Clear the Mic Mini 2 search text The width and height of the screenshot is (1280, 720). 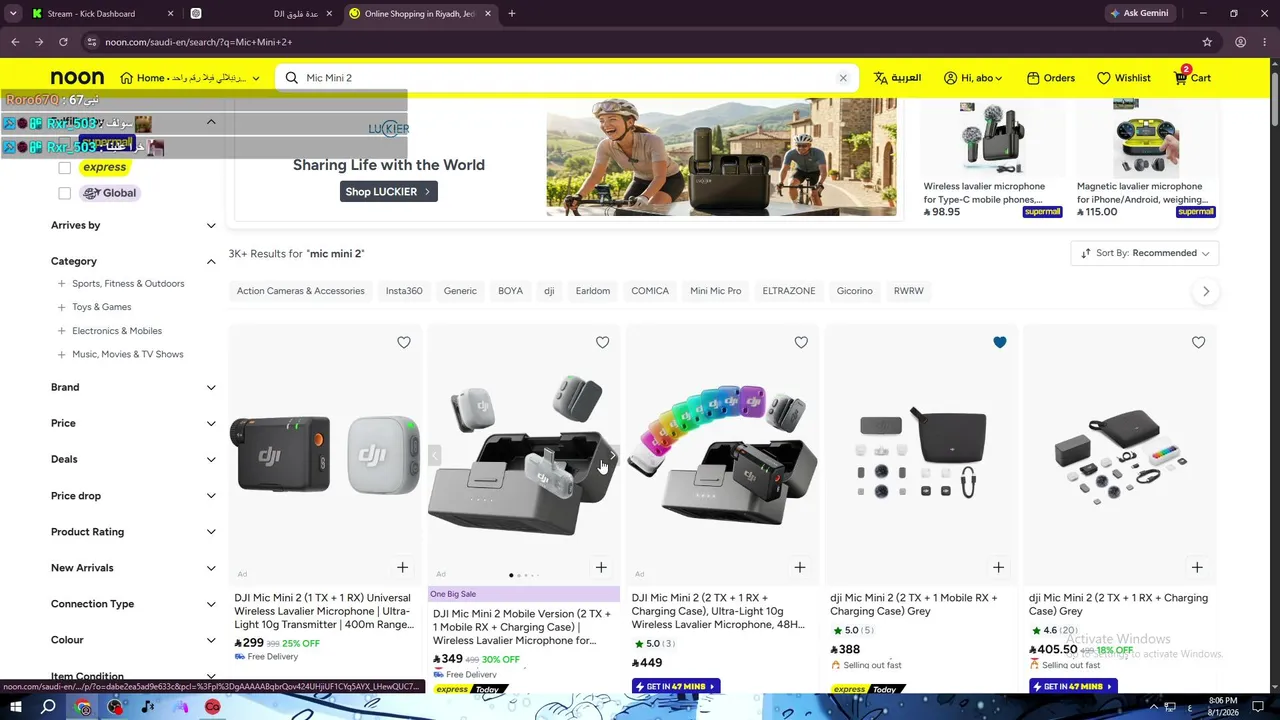[x=843, y=78]
